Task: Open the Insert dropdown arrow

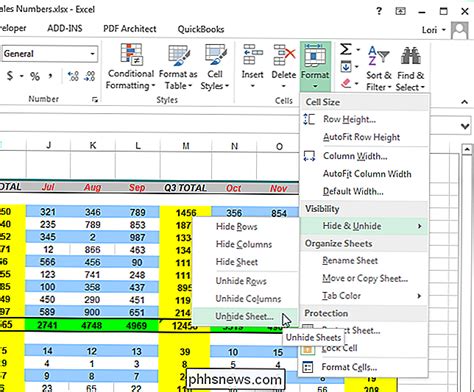Action: [x=253, y=86]
